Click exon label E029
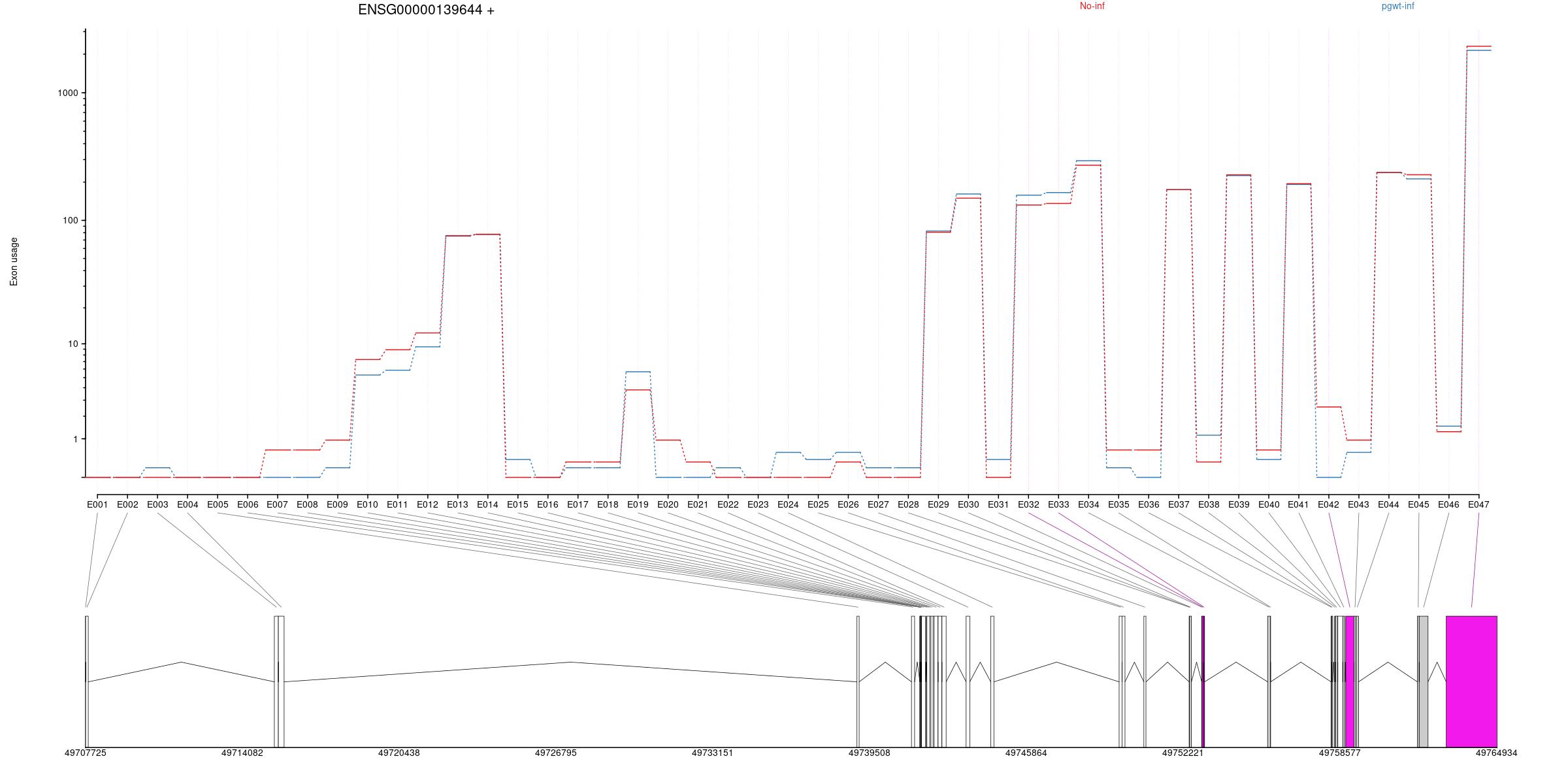1568x784 pixels. (938, 504)
